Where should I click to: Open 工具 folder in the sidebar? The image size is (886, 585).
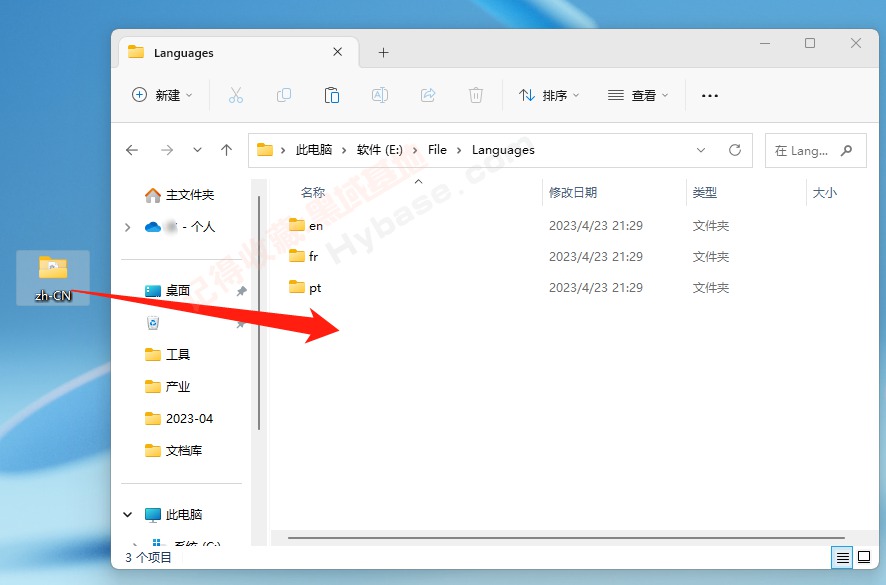pyautogui.click(x=167, y=355)
